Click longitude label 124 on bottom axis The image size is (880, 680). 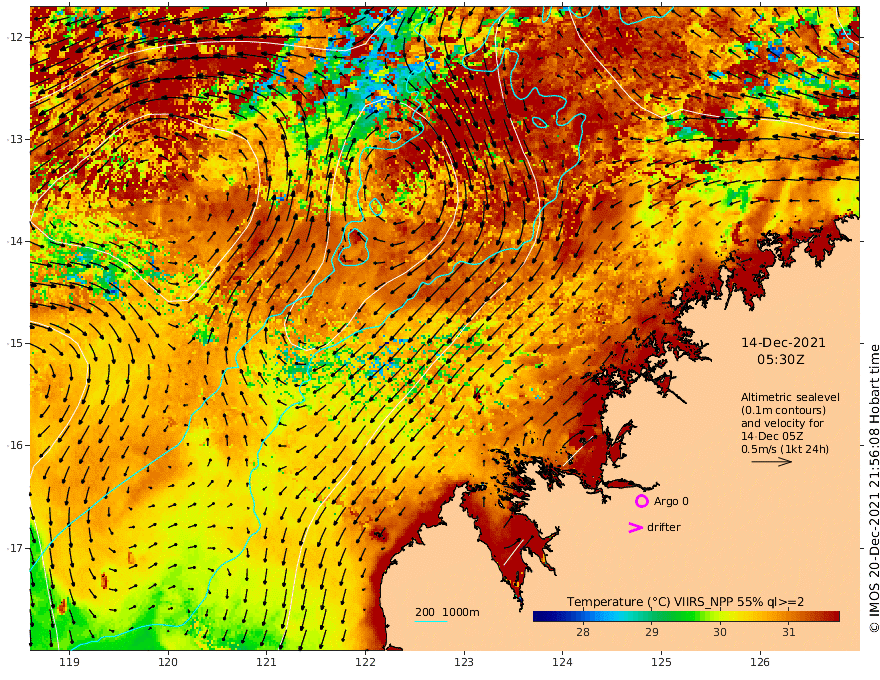[x=562, y=662]
